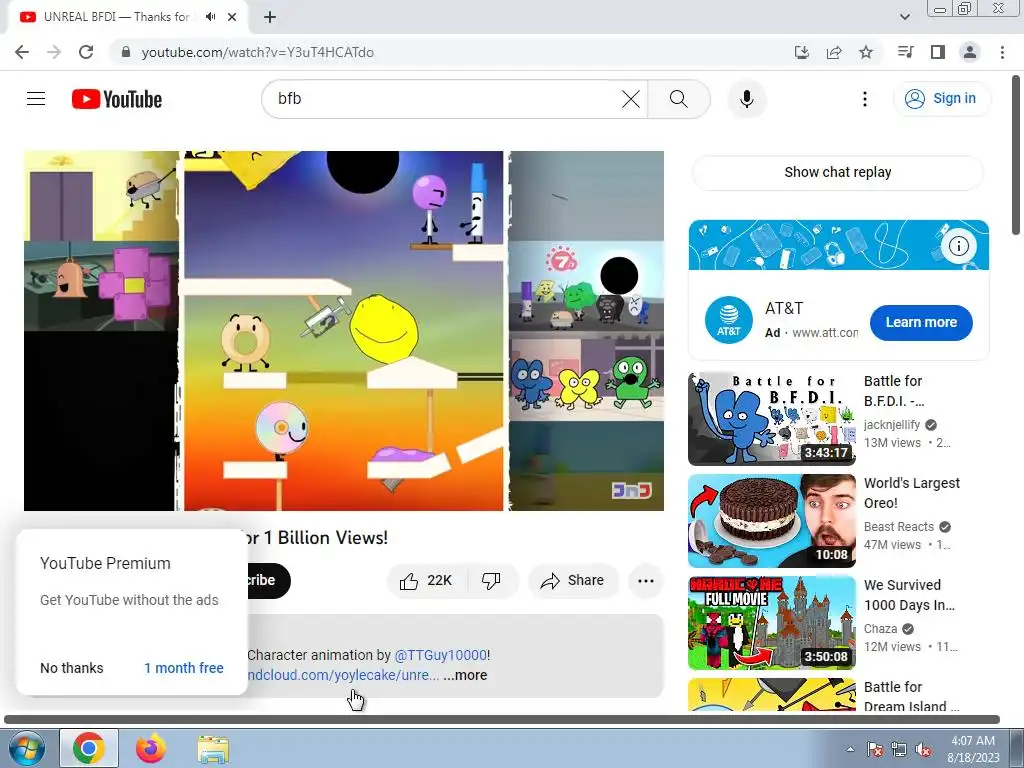Open Battle for B.F.D.I. video thumbnail
This screenshot has width=1024, height=768.
click(x=772, y=419)
